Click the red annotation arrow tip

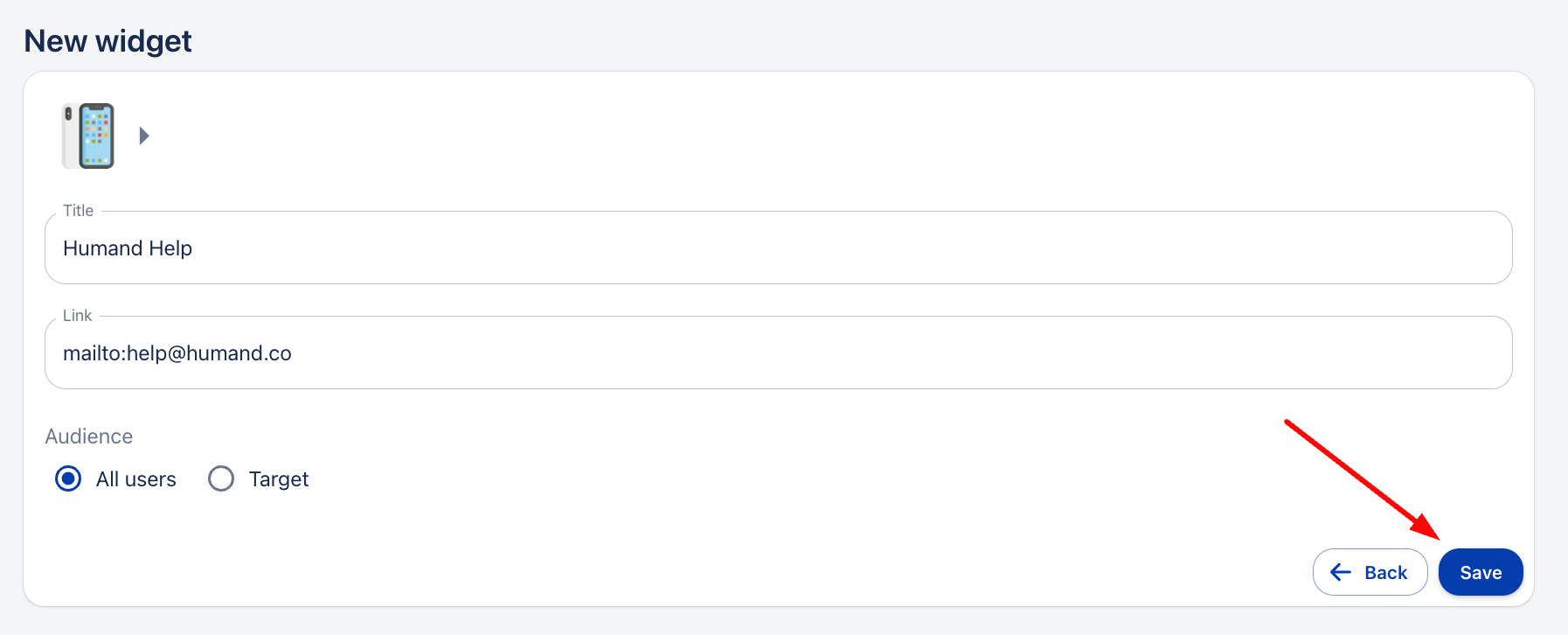pos(1436,536)
